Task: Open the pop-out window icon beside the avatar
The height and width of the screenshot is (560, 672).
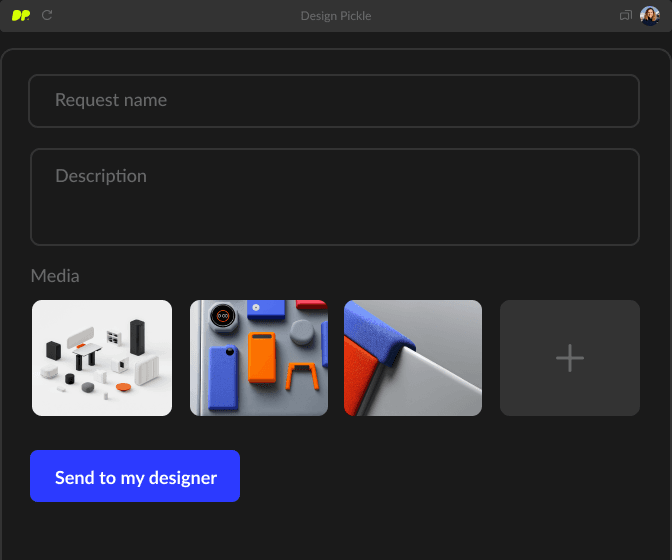Action: point(626,16)
